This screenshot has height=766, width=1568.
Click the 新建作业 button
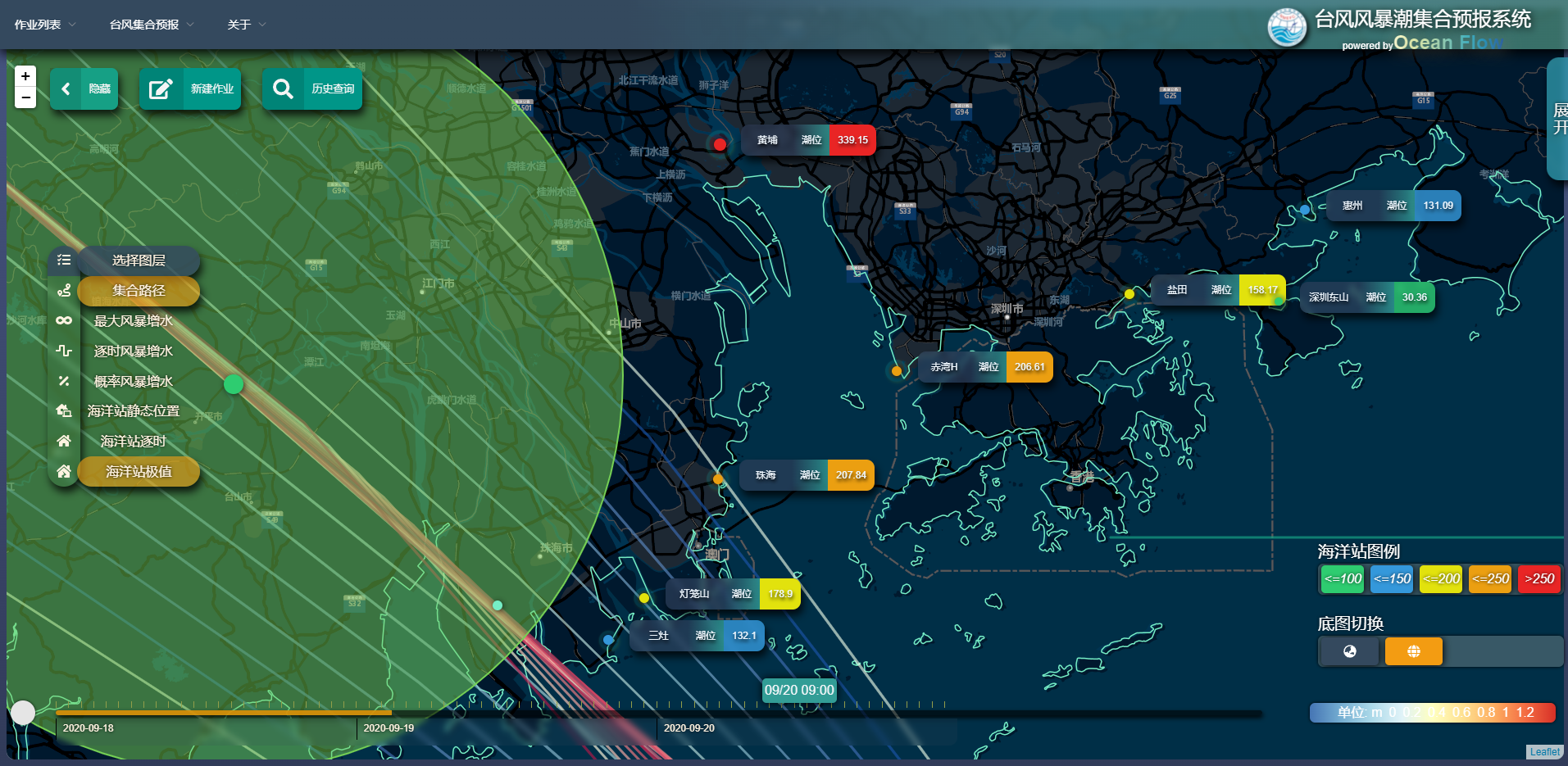(189, 88)
